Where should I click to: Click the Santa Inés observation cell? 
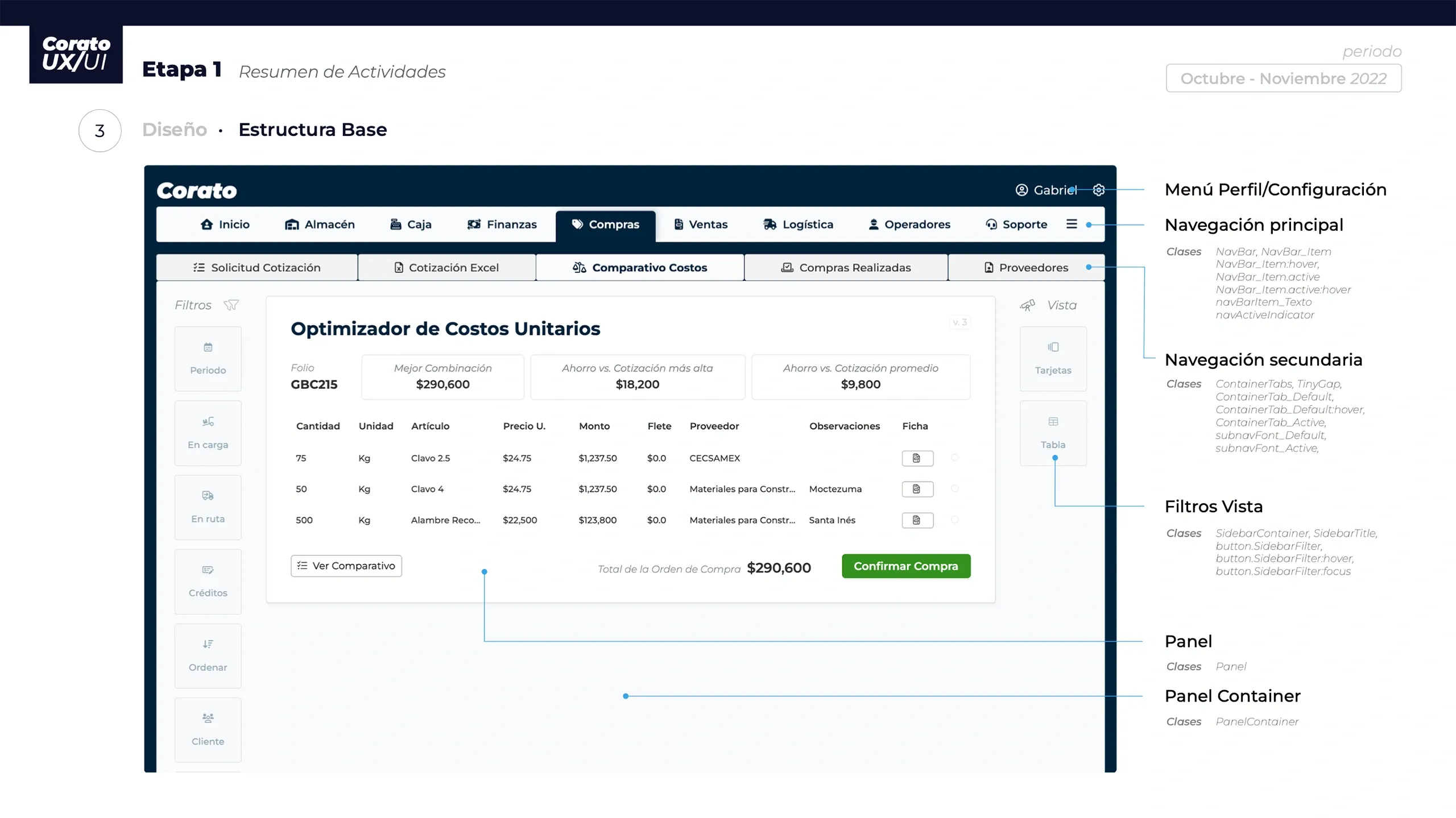[x=832, y=520]
